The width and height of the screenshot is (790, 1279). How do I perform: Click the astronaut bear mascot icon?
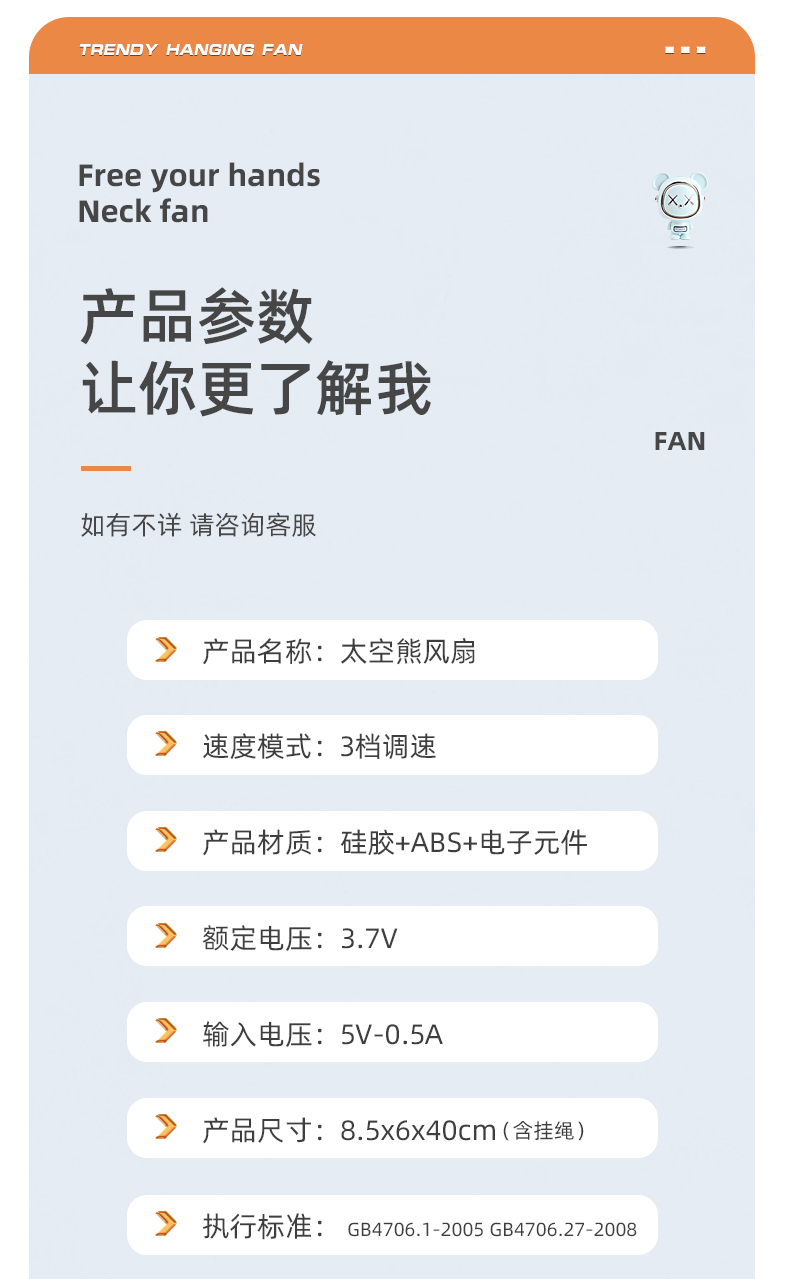click(x=680, y=209)
